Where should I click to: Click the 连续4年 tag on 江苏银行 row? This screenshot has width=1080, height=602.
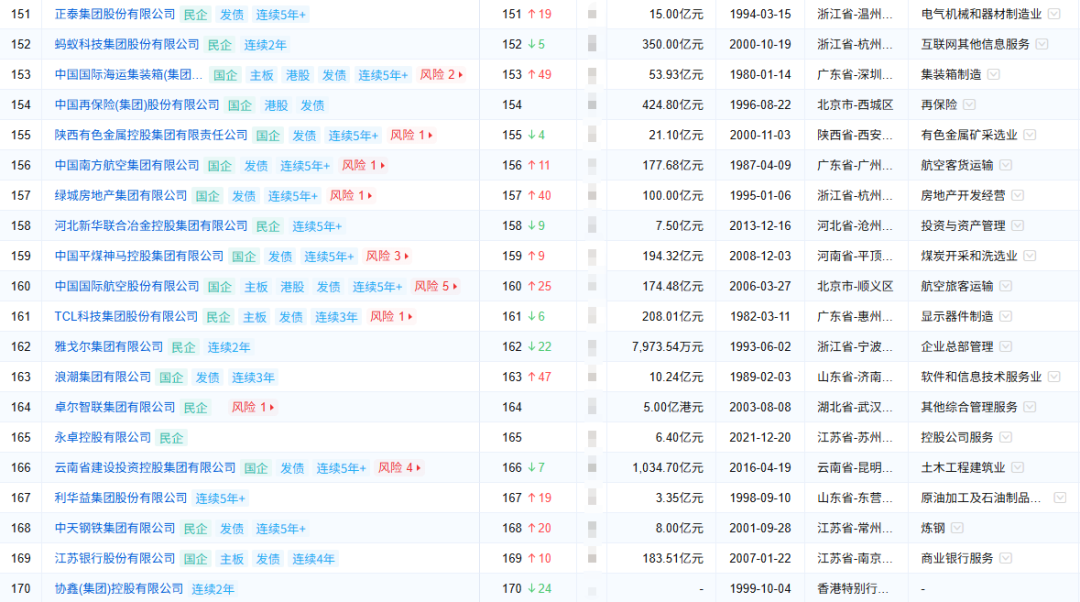(313, 559)
